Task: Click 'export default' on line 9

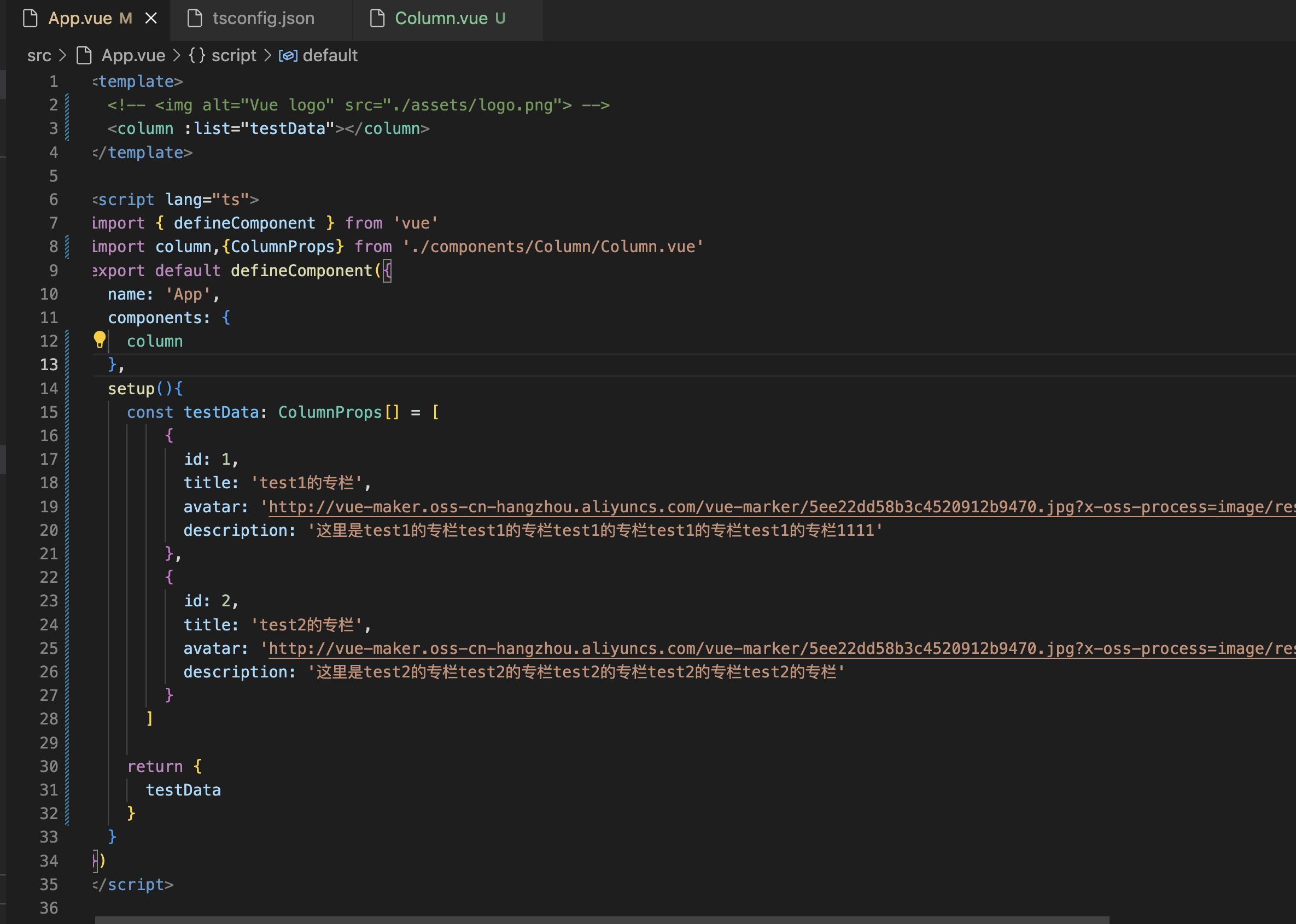Action: coord(156,271)
